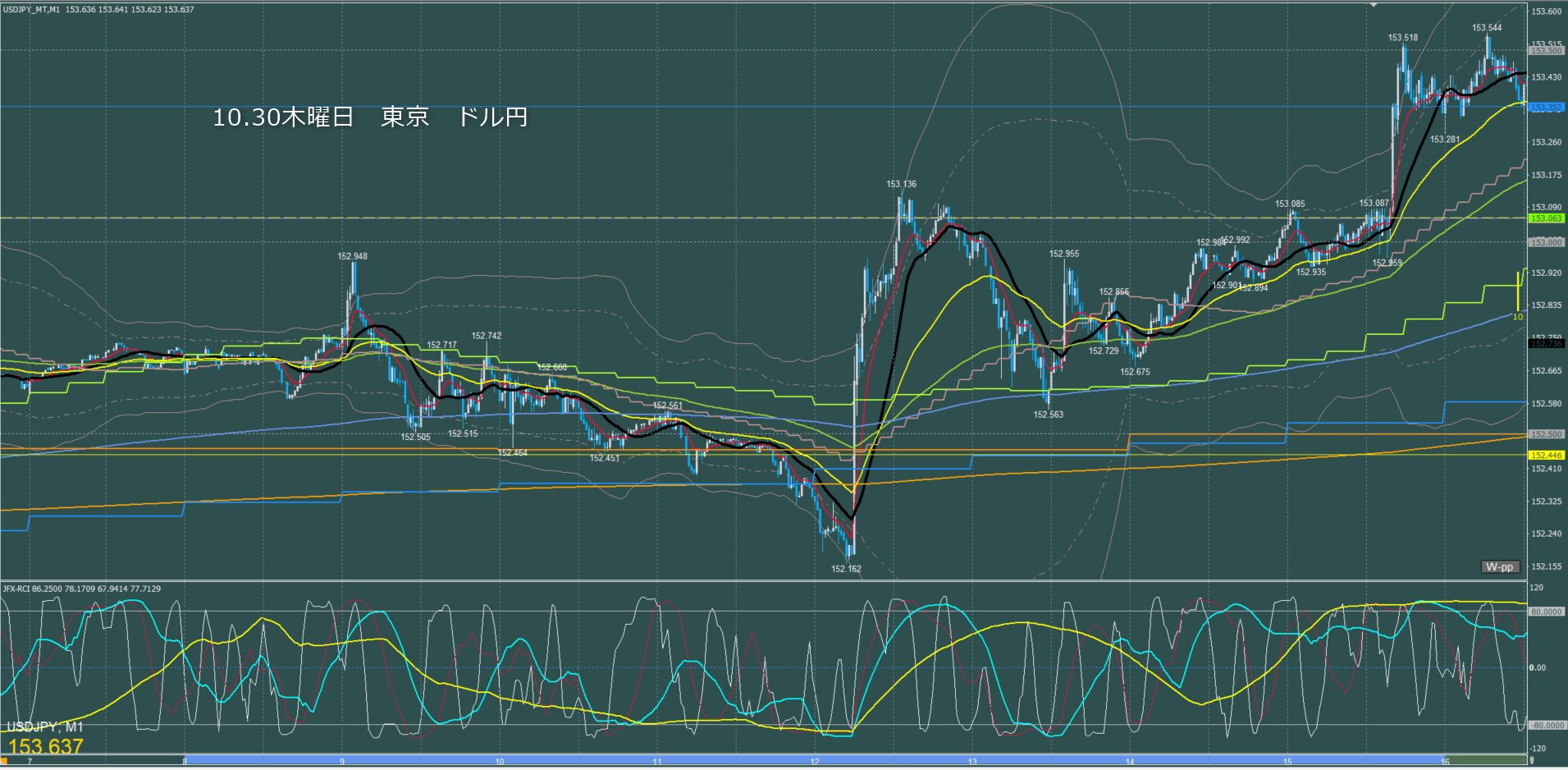Click the black 152.736 price label

pyautogui.click(x=1546, y=343)
